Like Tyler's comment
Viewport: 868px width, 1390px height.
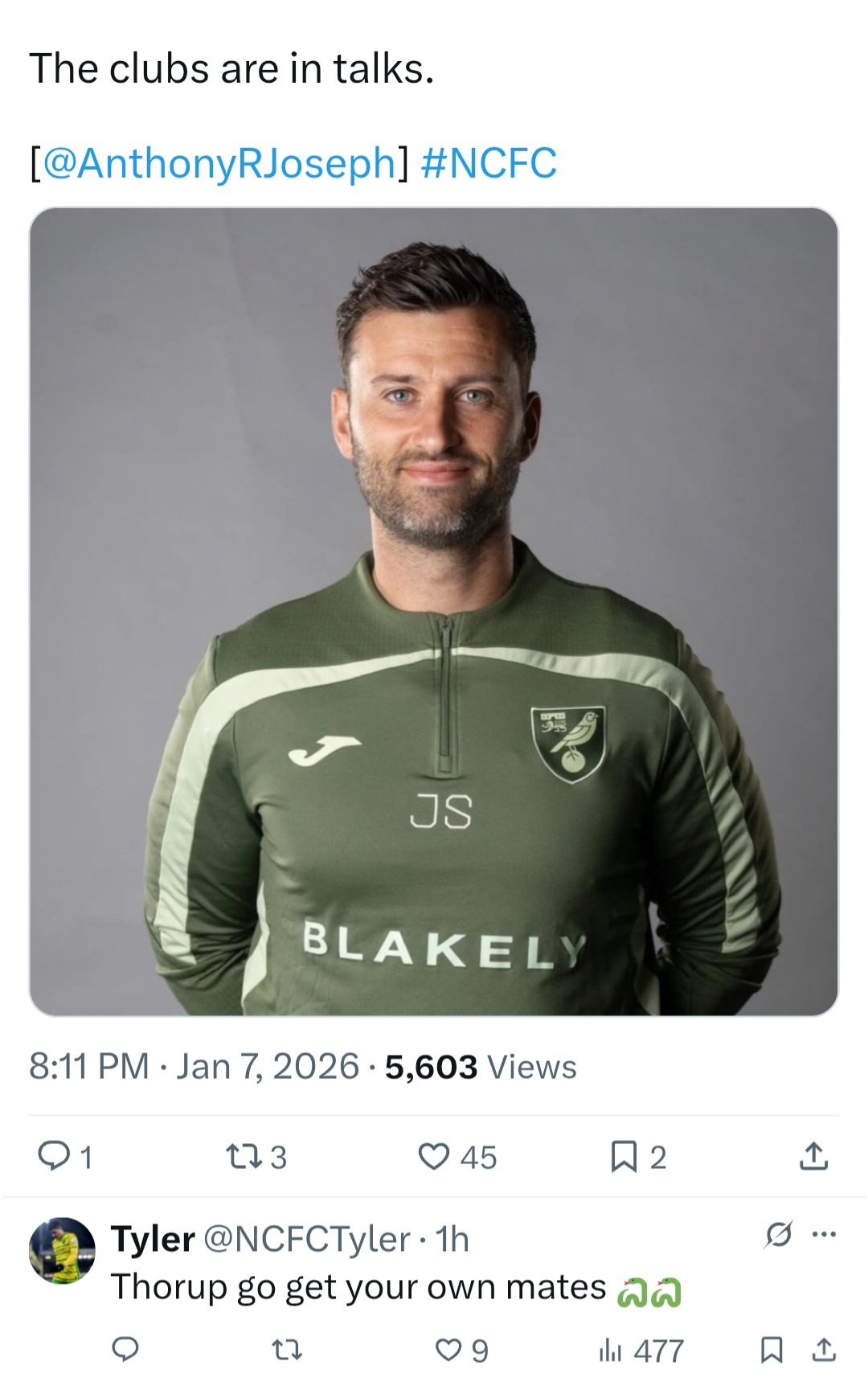coord(450,1350)
